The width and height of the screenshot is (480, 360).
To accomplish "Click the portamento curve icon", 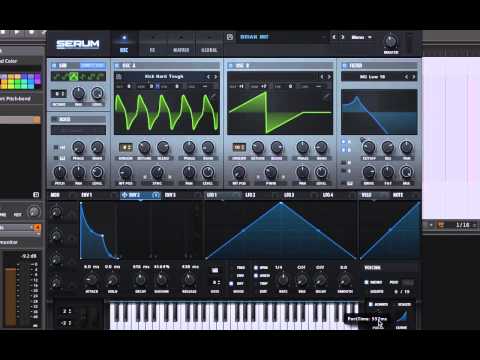I will [x=402, y=317].
